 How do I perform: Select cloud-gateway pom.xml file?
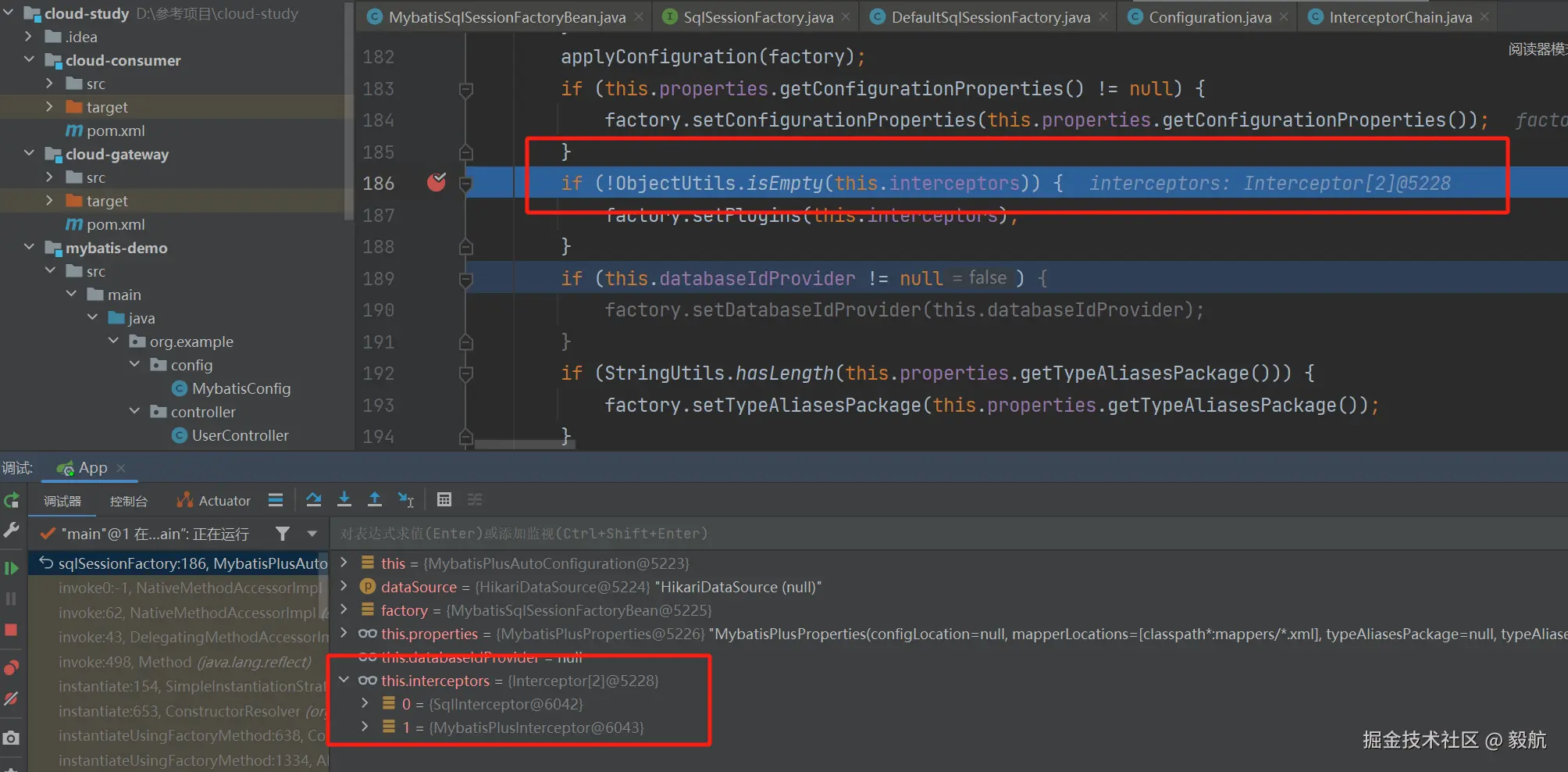pos(116,224)
